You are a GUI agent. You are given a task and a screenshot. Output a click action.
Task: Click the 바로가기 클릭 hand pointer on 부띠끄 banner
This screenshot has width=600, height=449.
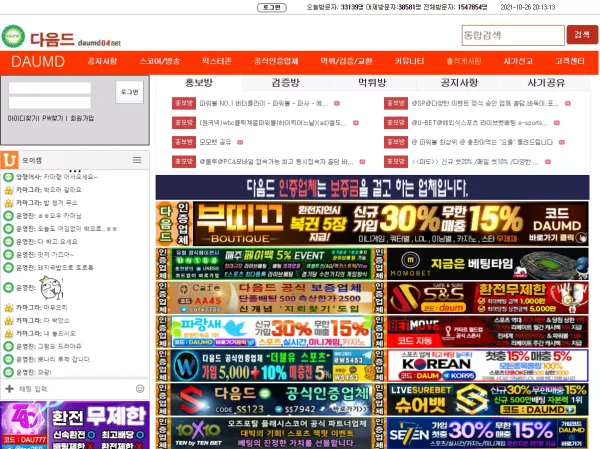(x=581, y=238)
